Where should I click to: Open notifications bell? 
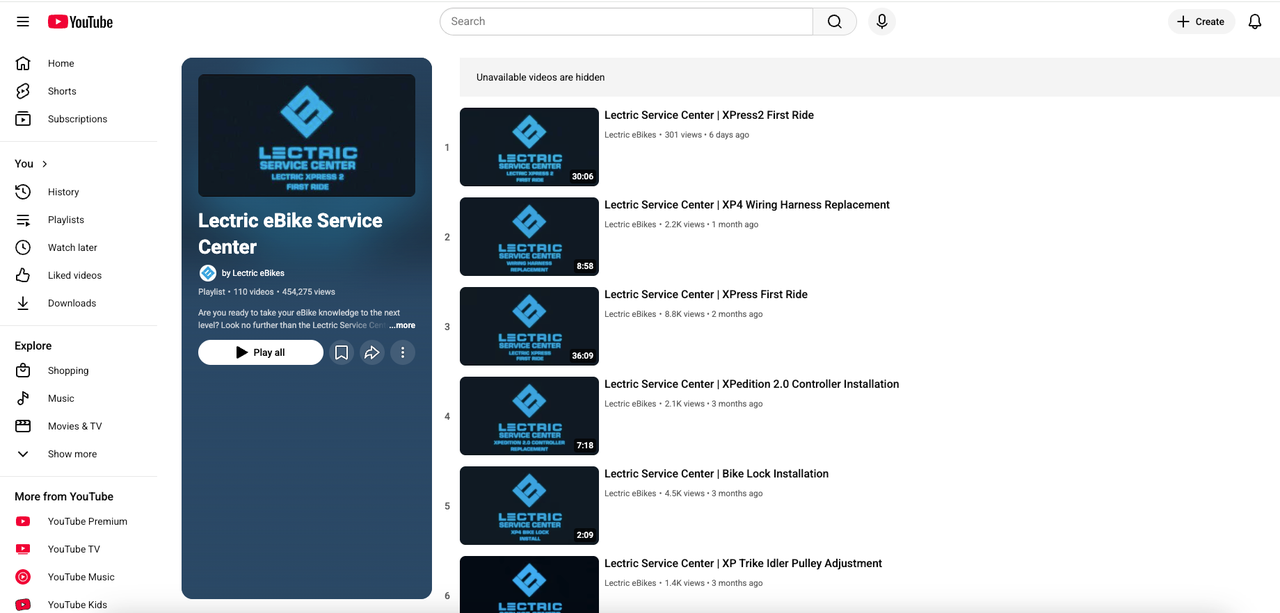tap(1255, 21)
